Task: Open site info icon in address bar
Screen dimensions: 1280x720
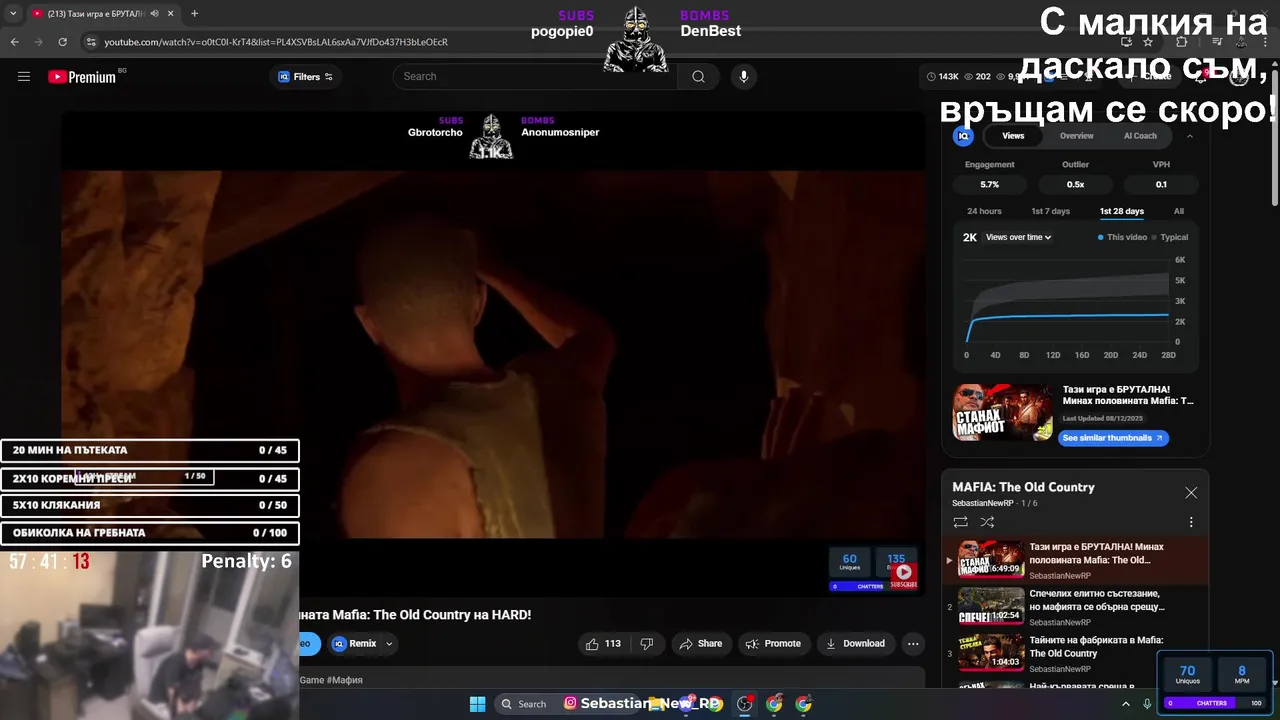Action: (91, 42)
